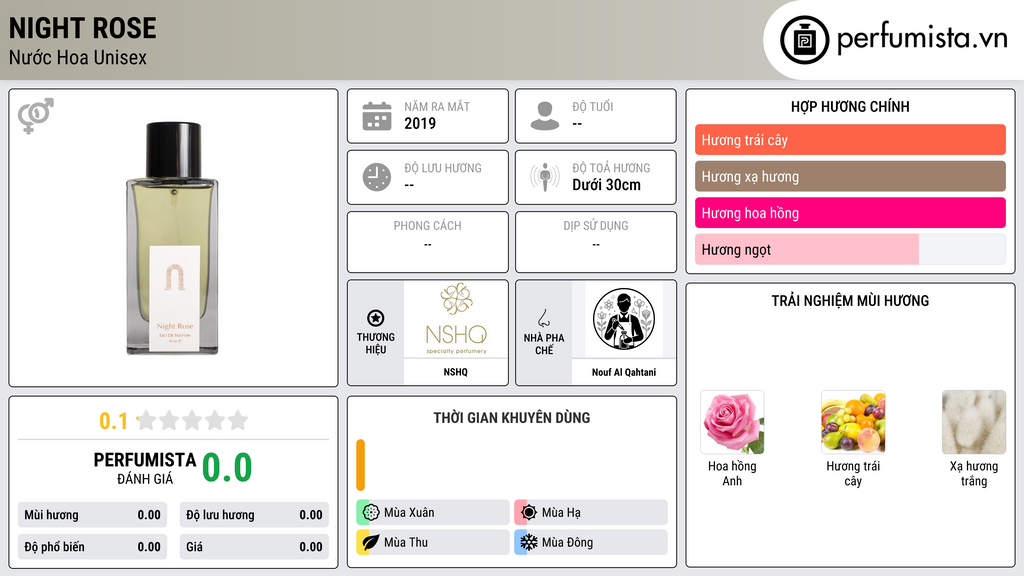Viewport: 1024px width, 576px height.
Task: Click the Độ phổ biến score row
Action: [93, 547]
